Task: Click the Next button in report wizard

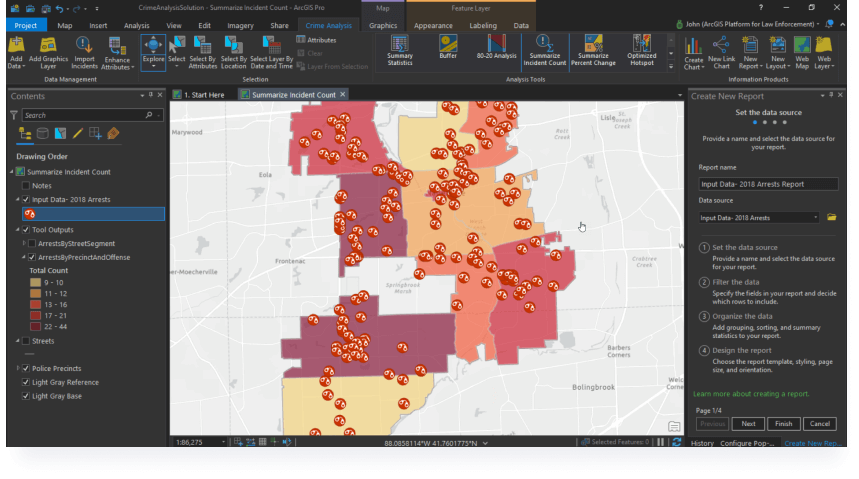Action: [x=748, y=424]
